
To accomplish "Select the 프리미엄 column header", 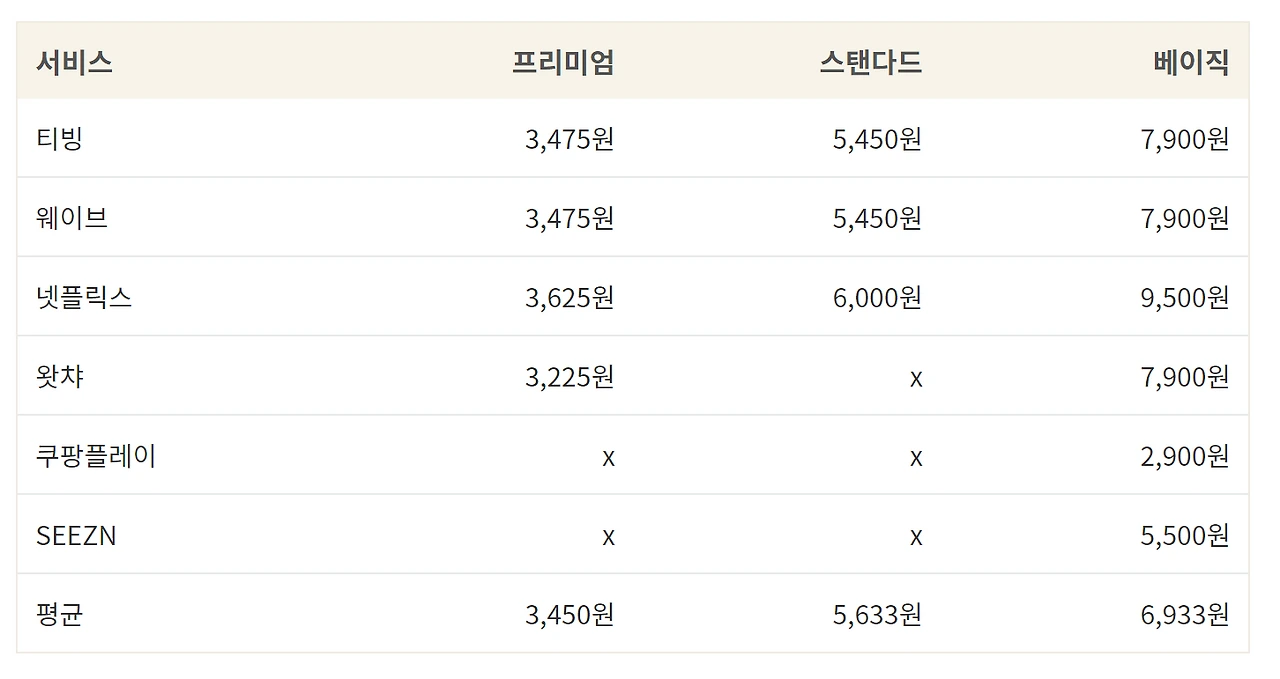I will 563,62.
